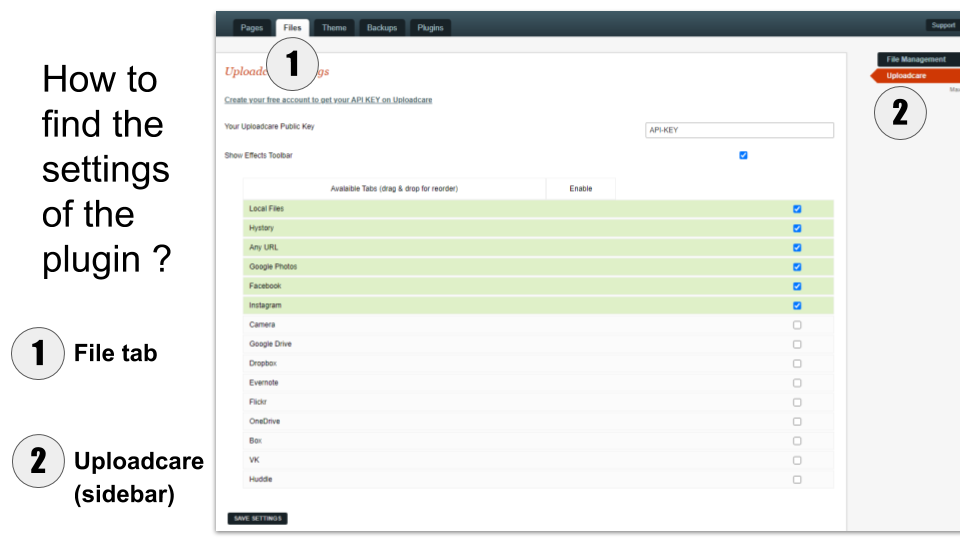Open File Management in sidebar
Image resolution: width=960 pixels, height=540 pixels.
point(918,59)
